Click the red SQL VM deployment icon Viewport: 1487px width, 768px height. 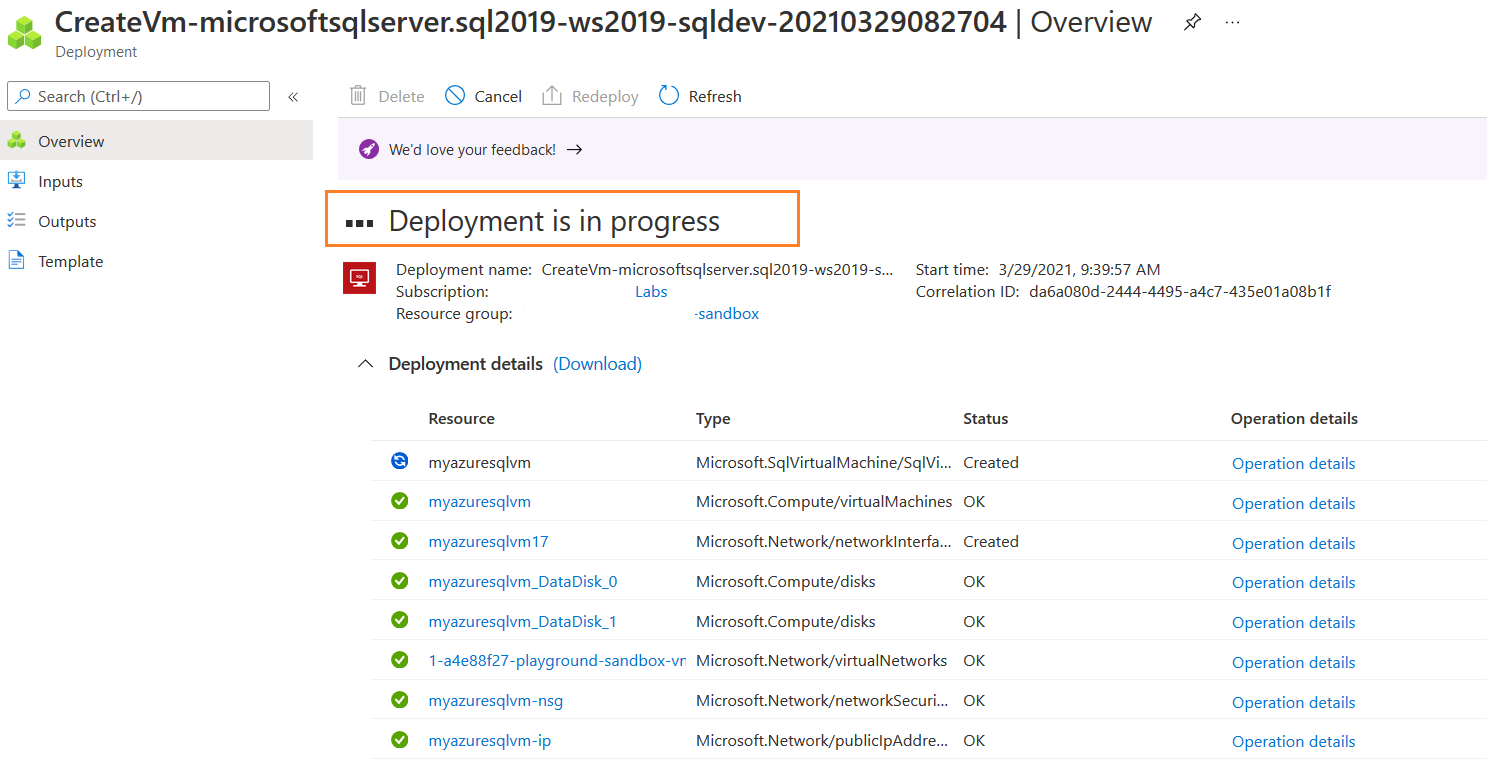(x=359, y=278)
